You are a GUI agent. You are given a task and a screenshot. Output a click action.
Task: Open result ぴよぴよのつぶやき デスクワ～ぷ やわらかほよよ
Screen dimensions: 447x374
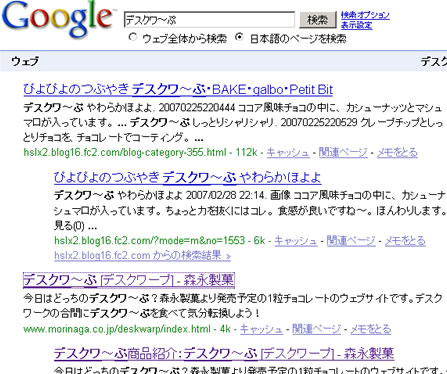coord(188,177)
